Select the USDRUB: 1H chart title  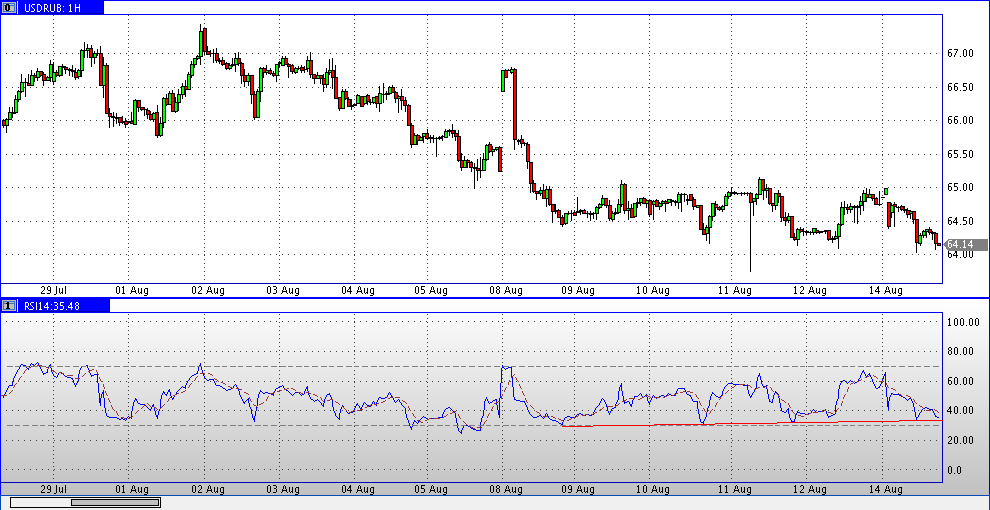tap(52, 8)
